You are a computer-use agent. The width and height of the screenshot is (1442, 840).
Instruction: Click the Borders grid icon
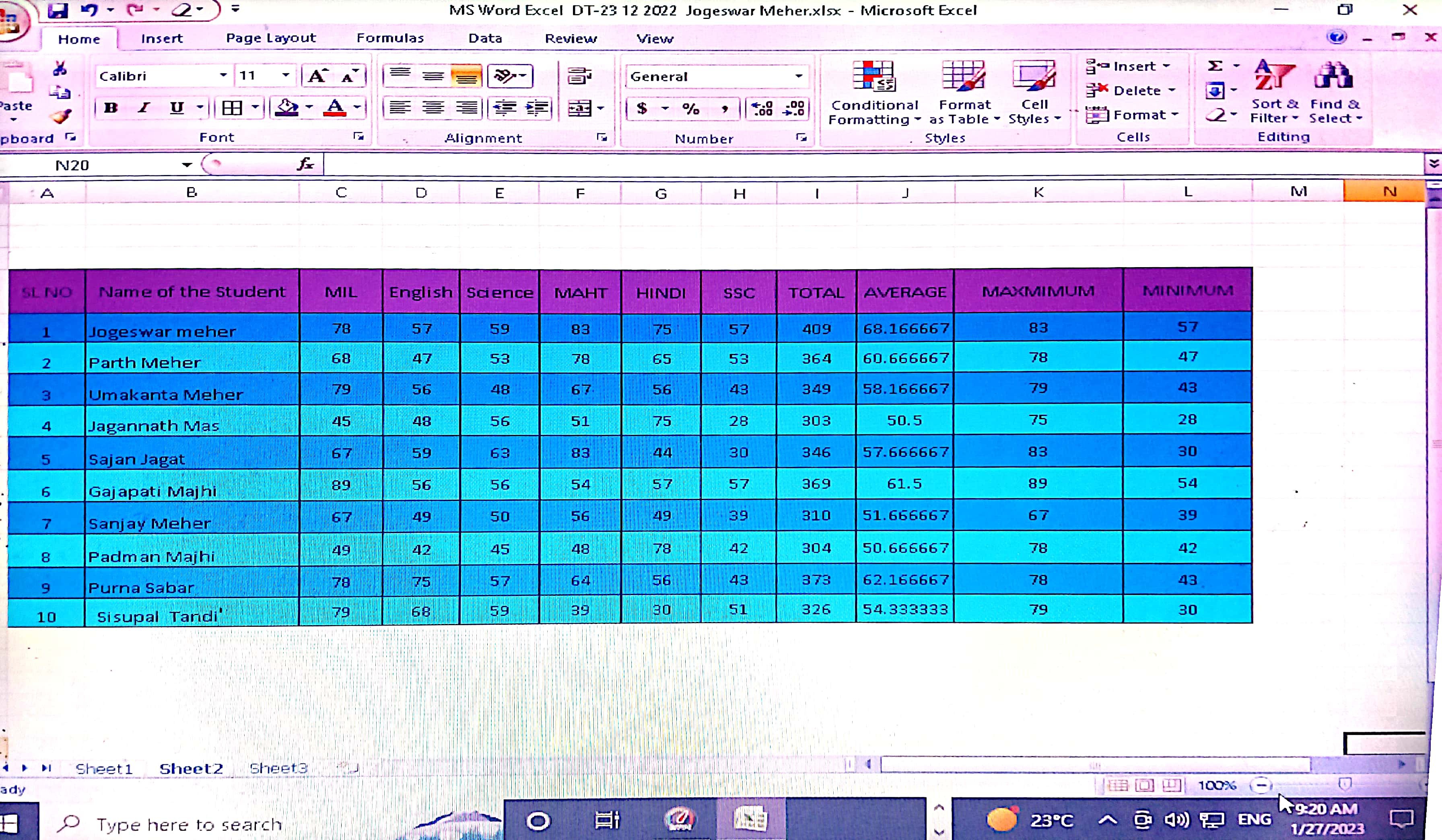232,107
